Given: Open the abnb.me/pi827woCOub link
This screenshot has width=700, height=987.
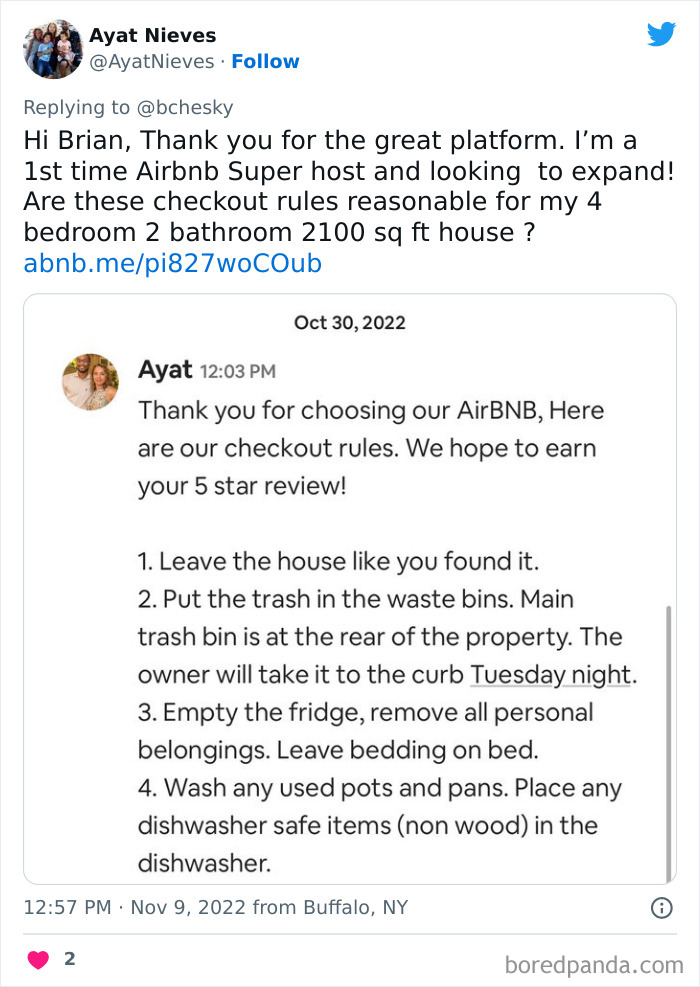Looking at the screenshot, I should pyautogui.click(x=172, y=263).
